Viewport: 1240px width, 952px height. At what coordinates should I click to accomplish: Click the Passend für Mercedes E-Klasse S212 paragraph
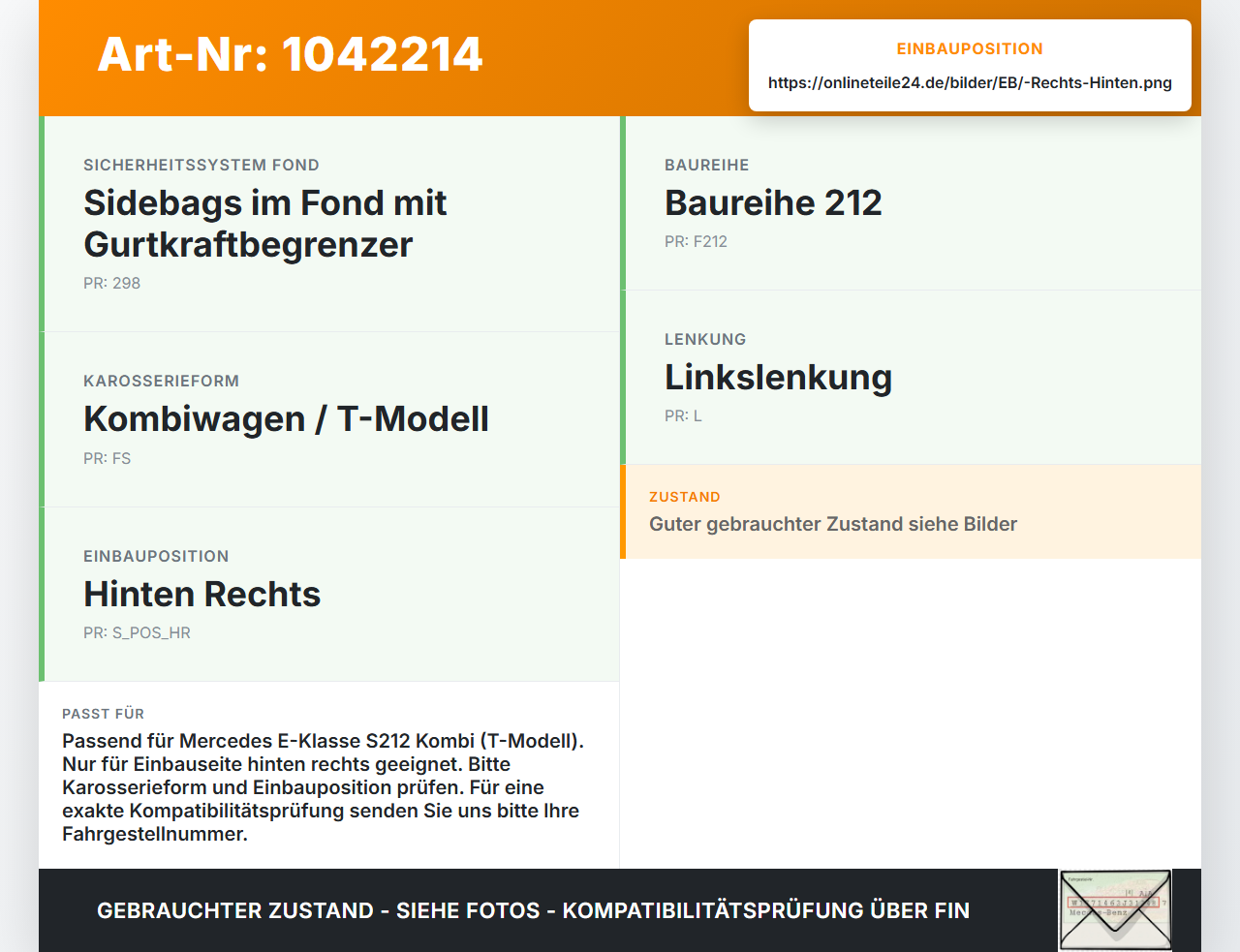pyautogui.click(x=324, y=787)
